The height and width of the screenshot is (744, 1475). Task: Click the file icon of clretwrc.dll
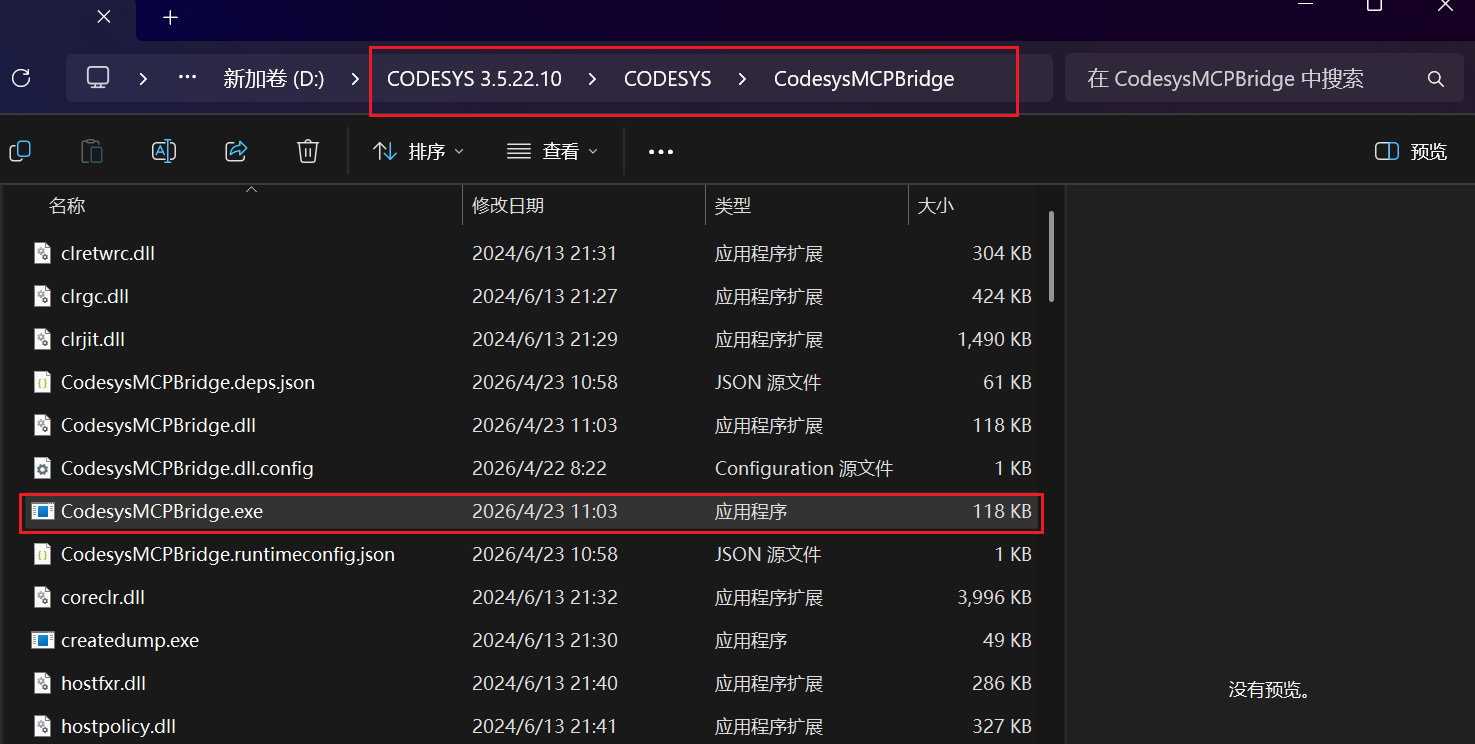coord(42,254)
